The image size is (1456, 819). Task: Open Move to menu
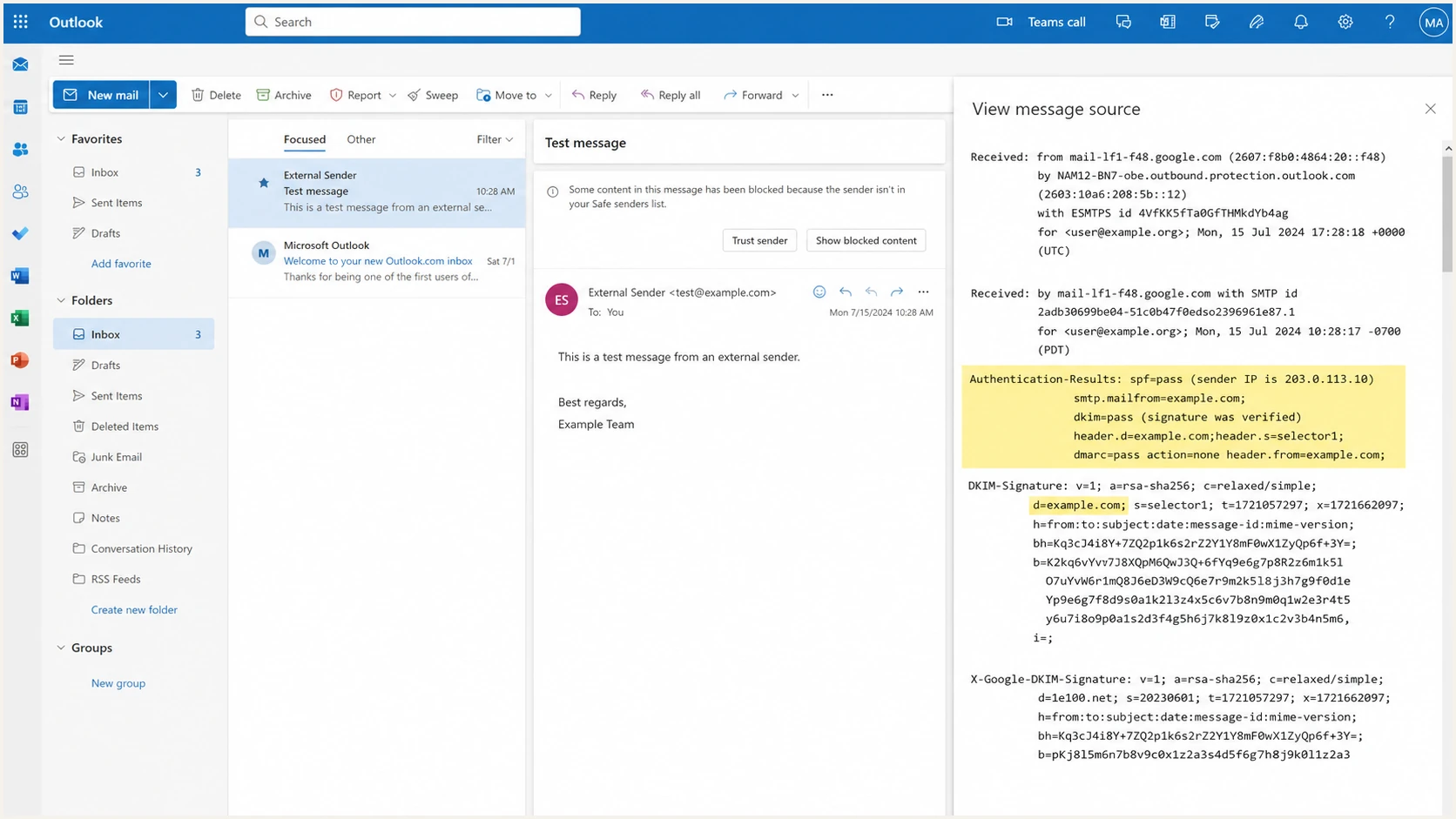click(507, 95)
